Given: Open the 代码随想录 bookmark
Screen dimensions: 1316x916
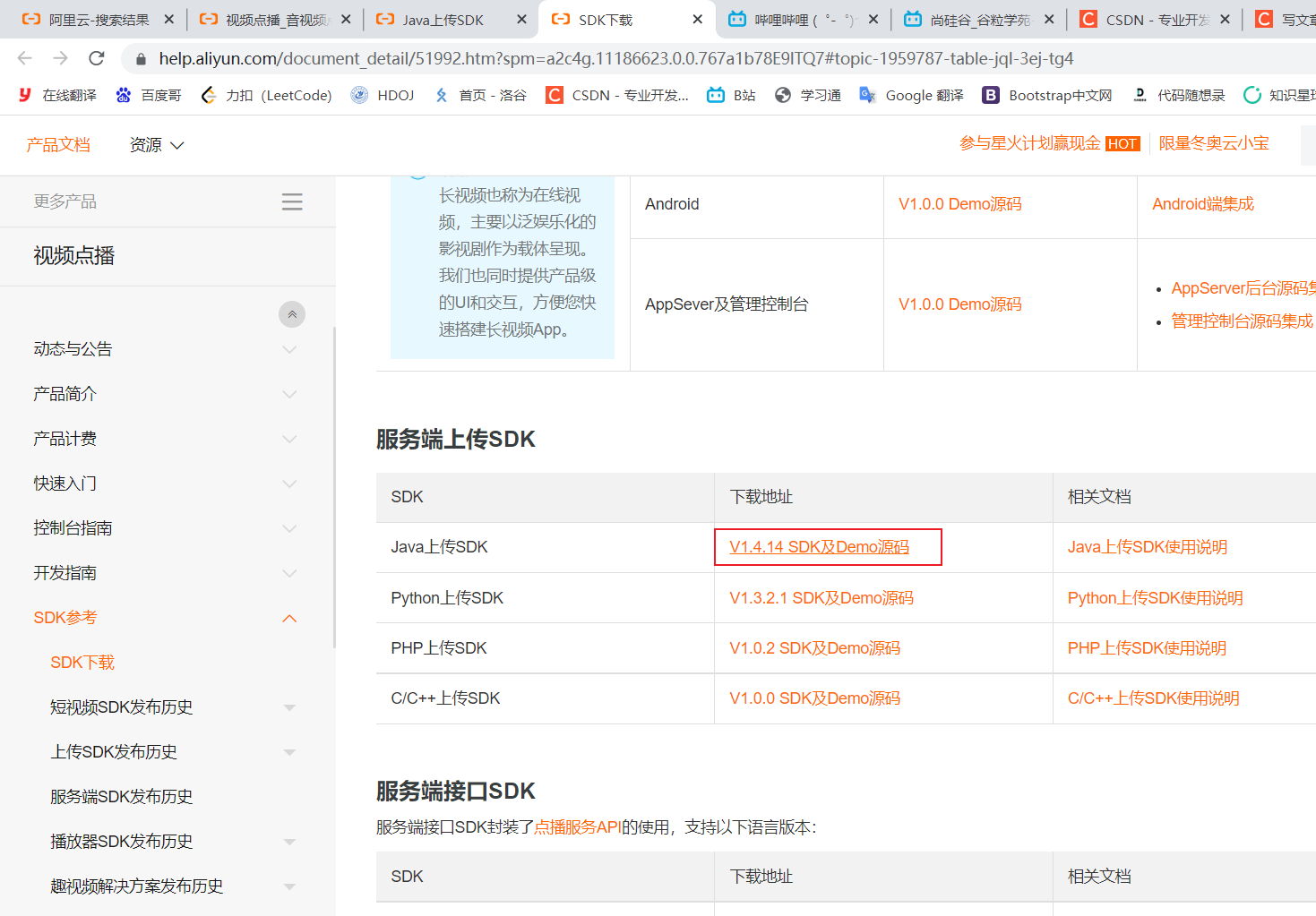Looking at the screenshot, I should 1178,95.
